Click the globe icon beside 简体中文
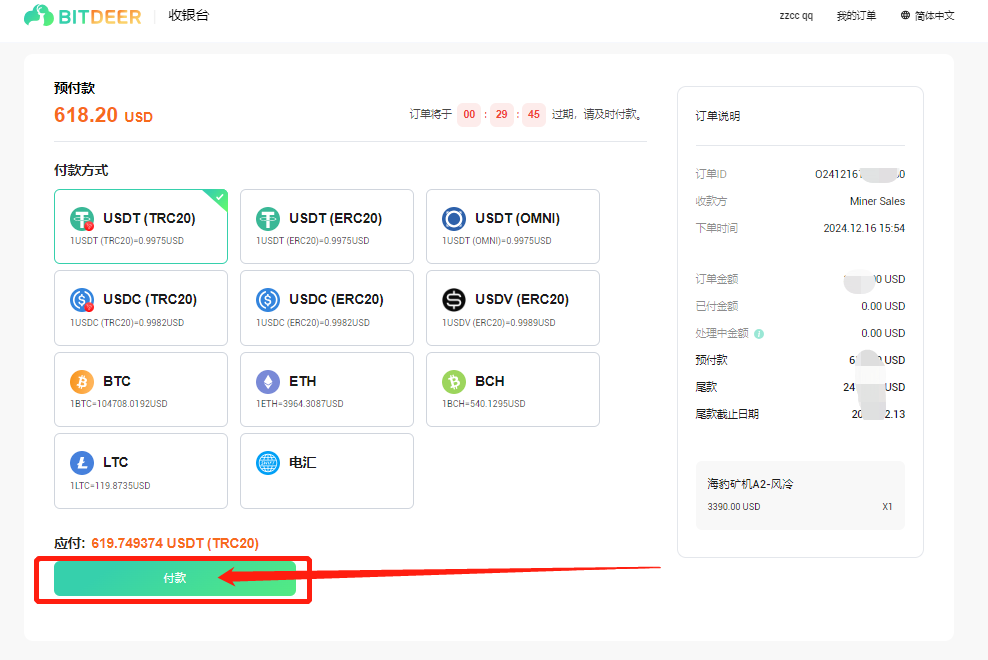 pos(905,15)
